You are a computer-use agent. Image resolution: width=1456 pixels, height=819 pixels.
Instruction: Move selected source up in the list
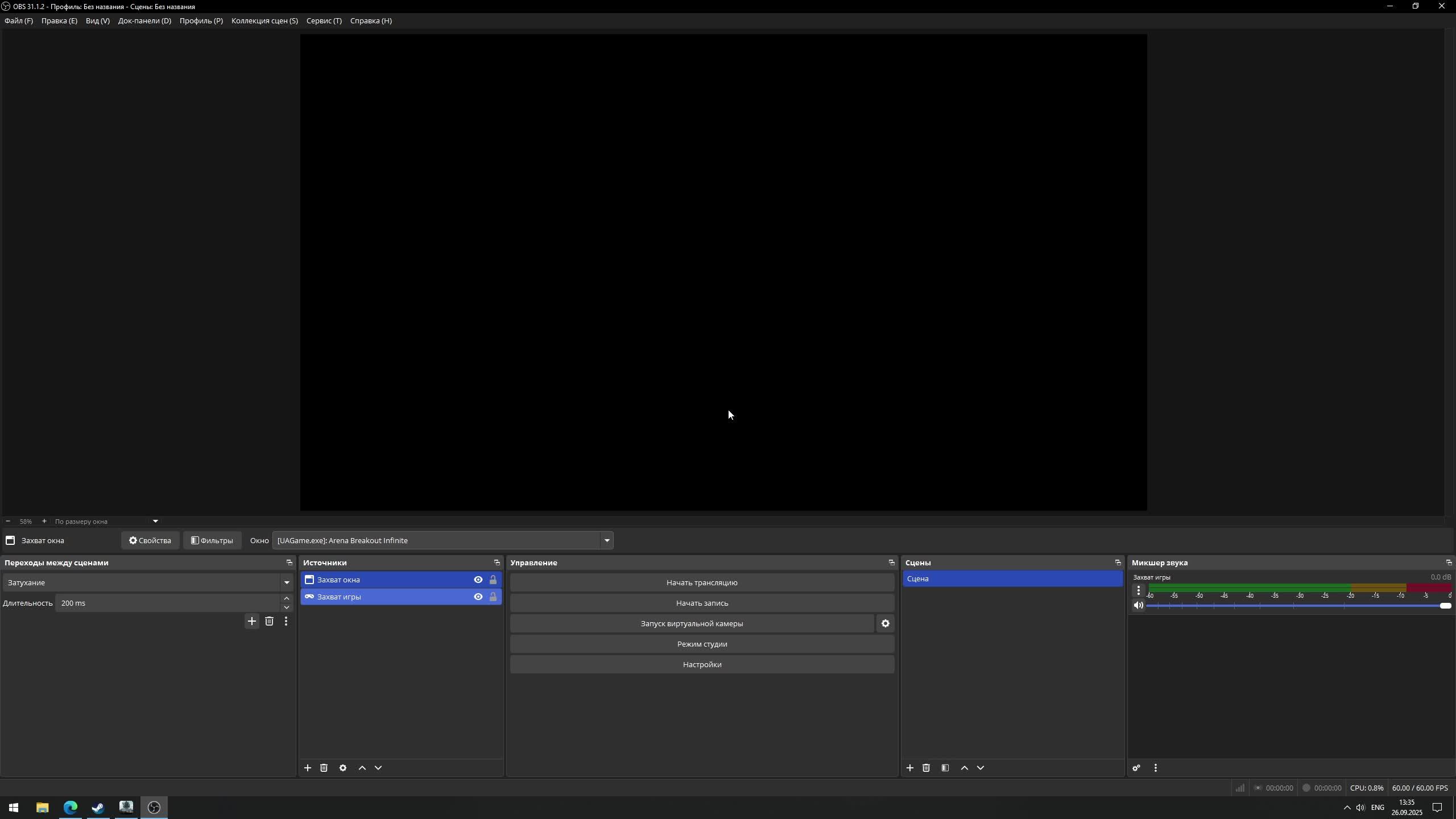[x=362, y=768]
